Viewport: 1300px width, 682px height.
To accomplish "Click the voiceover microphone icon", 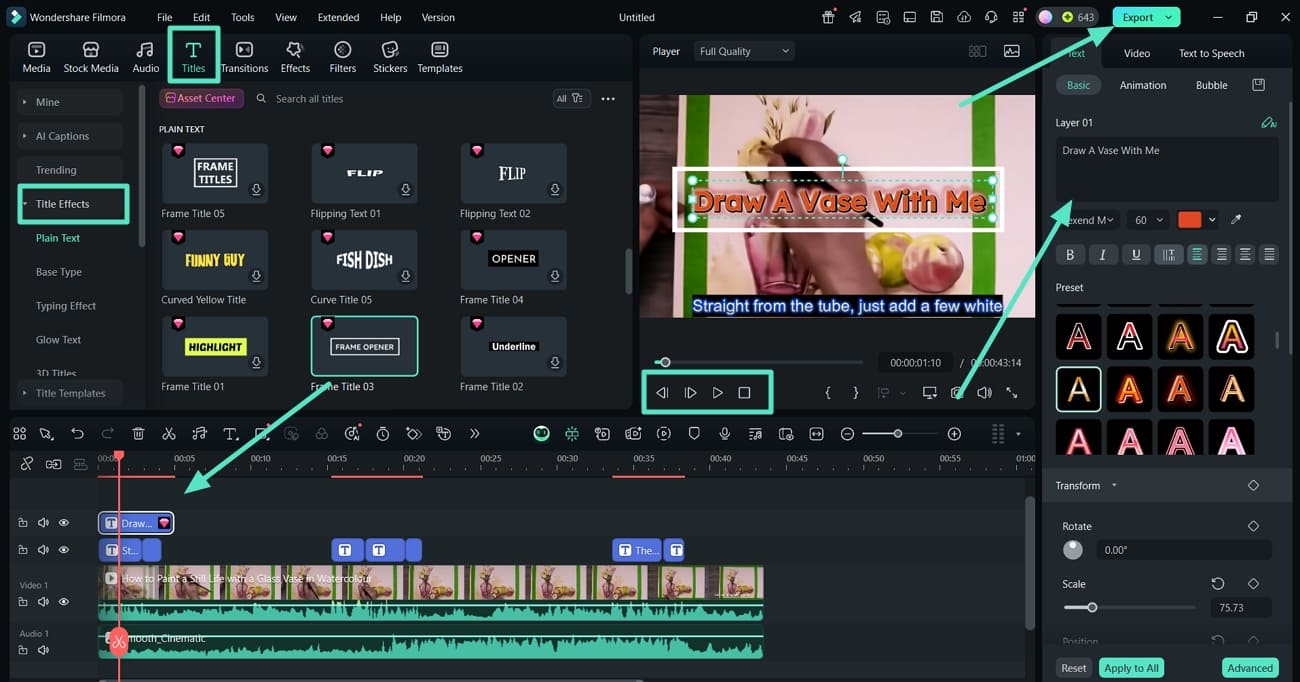I will point(725,433).
